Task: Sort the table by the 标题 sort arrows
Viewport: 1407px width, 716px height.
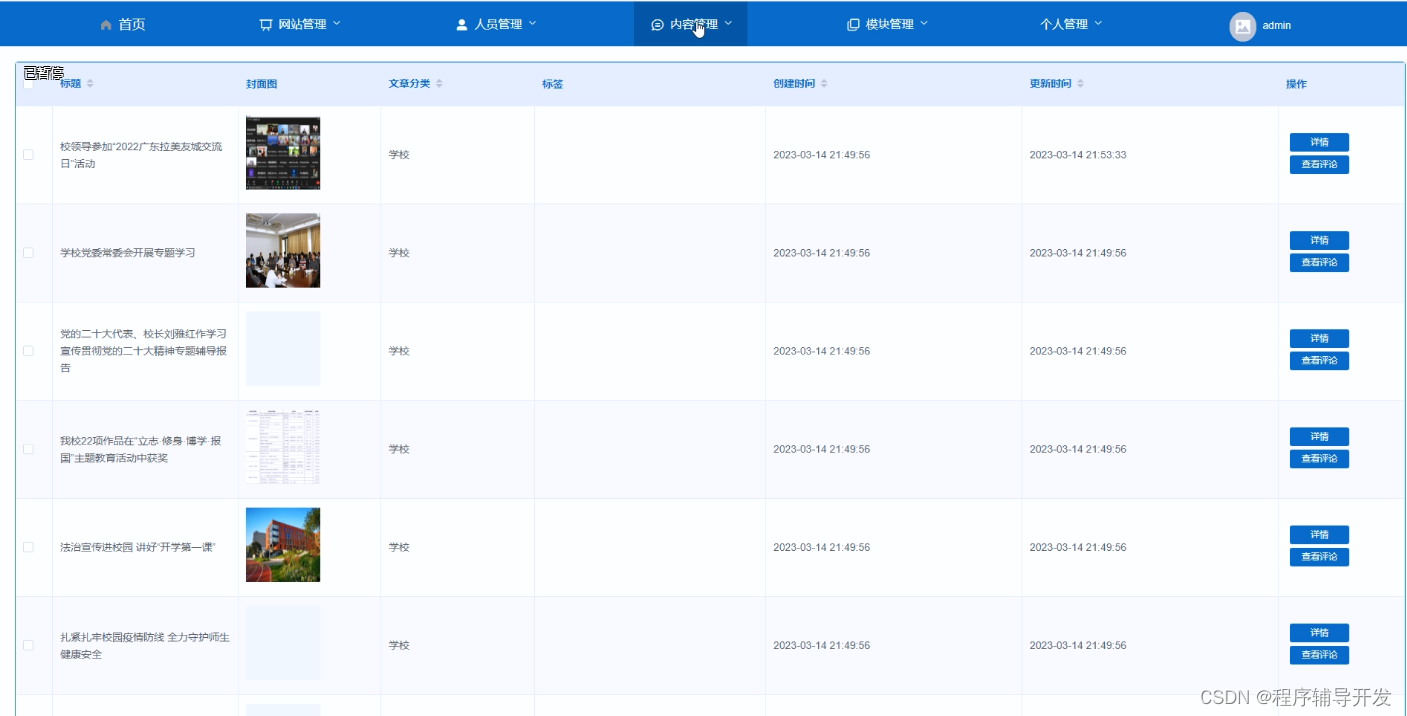Action: tap(90, 84)
